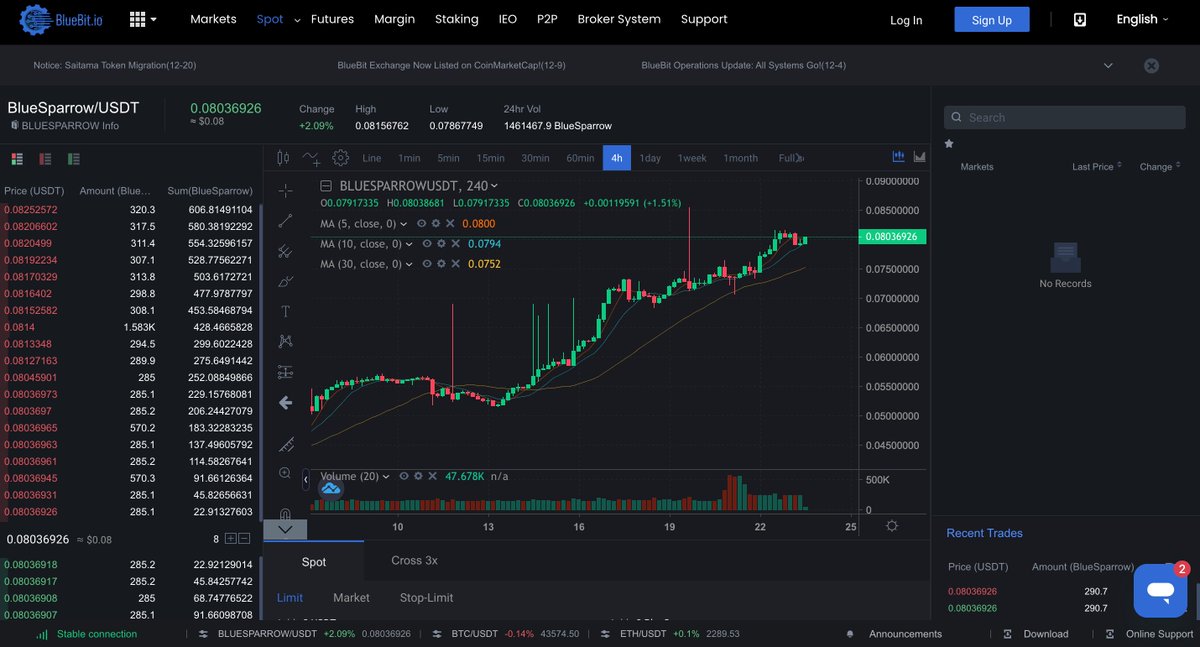
Task: Show only buy orders in order book
Action: pos(73,159)
